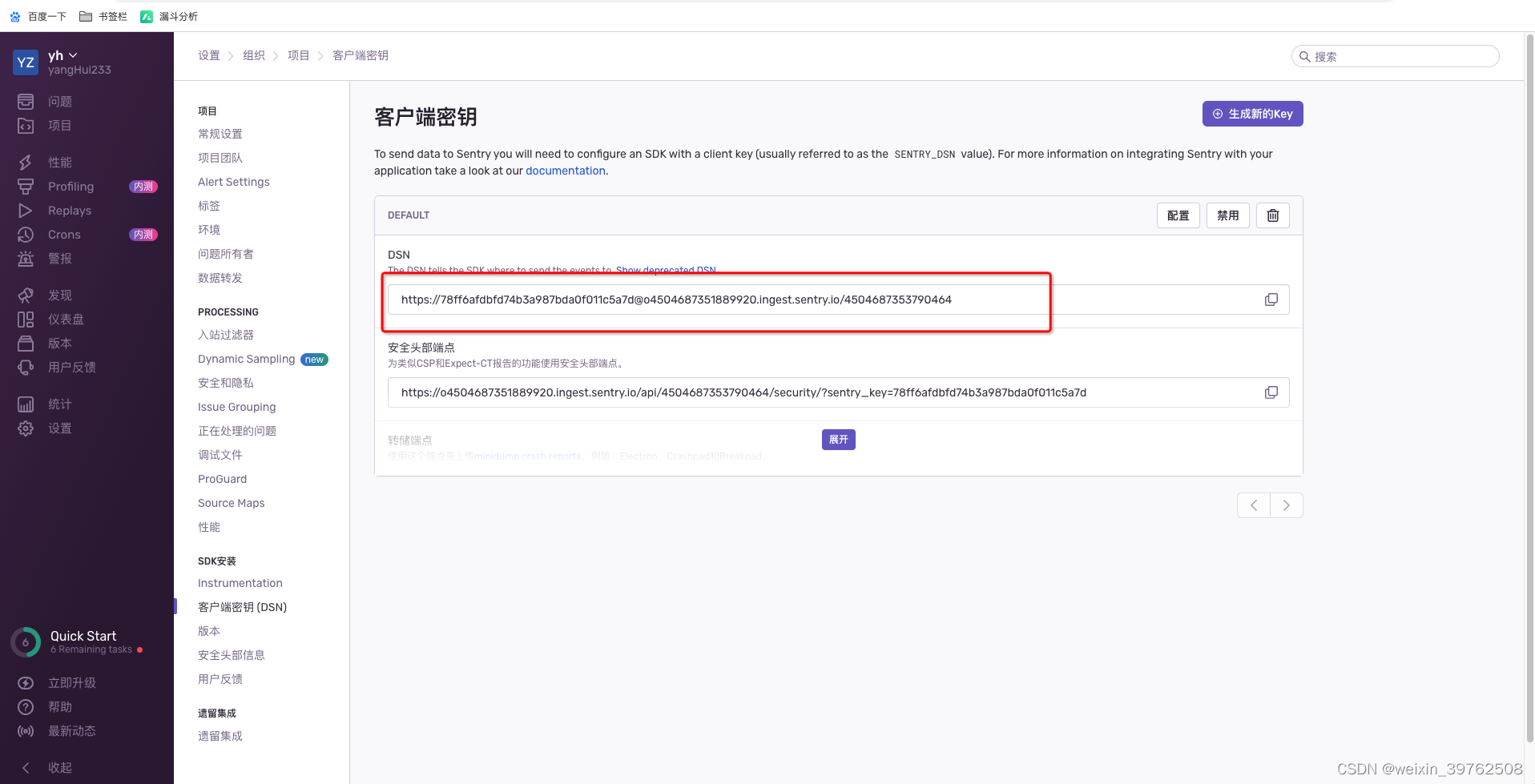Go to previous page of keys

(1254, 505)
